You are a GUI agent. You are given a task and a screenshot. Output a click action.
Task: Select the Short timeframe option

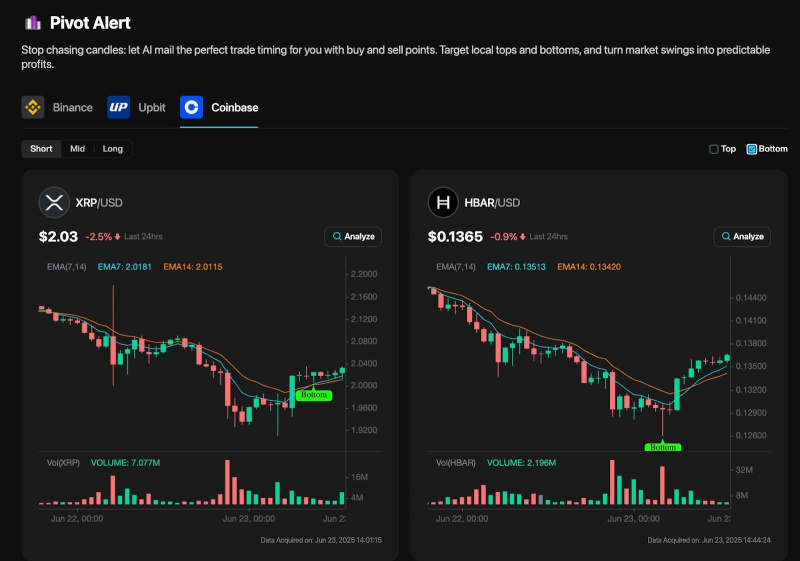click(x=41, y=149)
